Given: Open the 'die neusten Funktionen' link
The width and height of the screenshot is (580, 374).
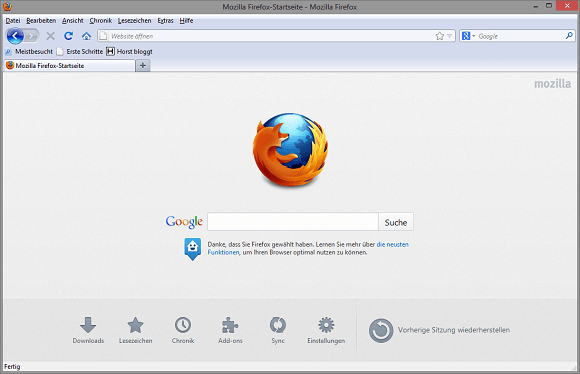Looking at the screenshot, I should (x=308, y=248).
